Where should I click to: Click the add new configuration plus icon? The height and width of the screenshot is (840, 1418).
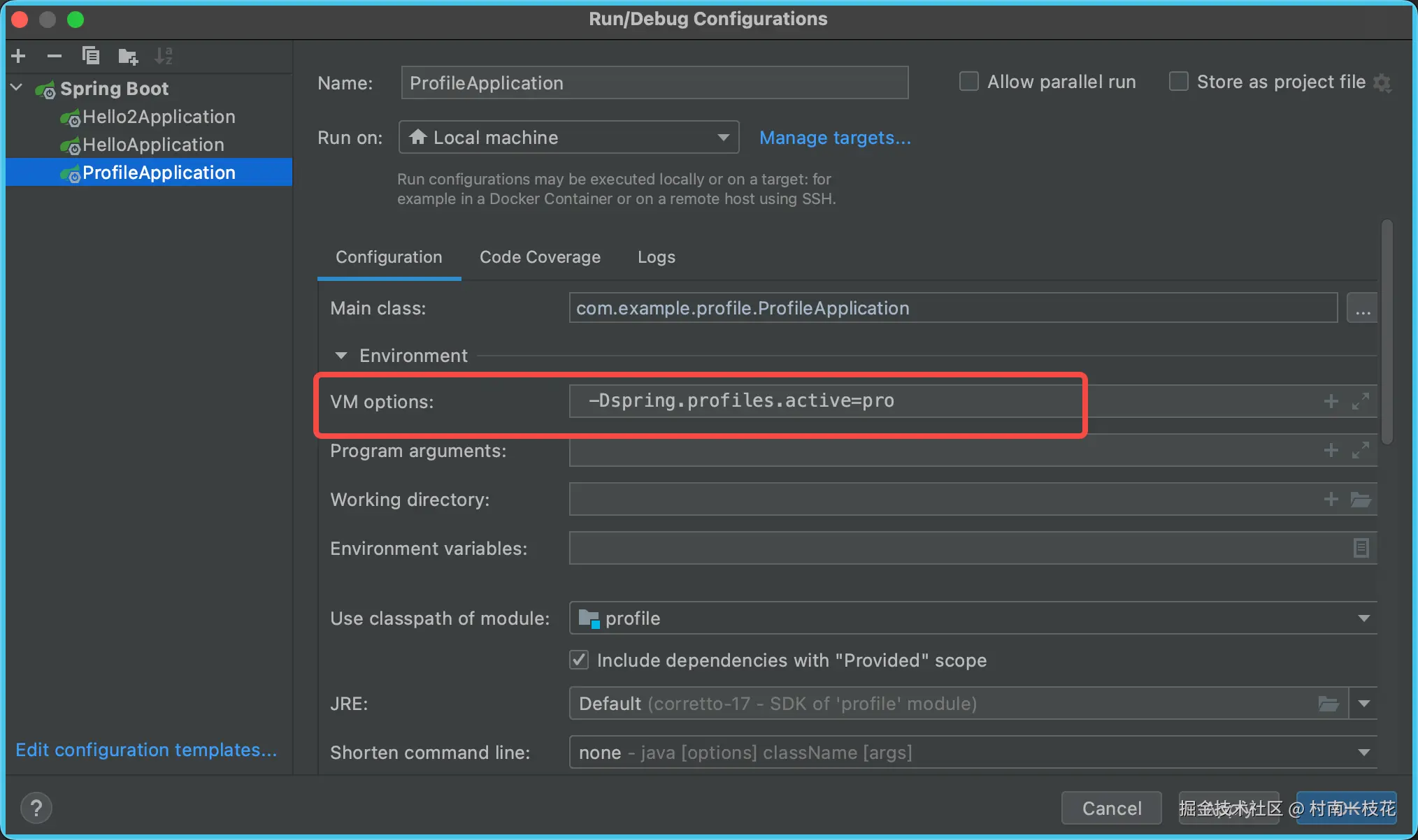pos(19,56)
